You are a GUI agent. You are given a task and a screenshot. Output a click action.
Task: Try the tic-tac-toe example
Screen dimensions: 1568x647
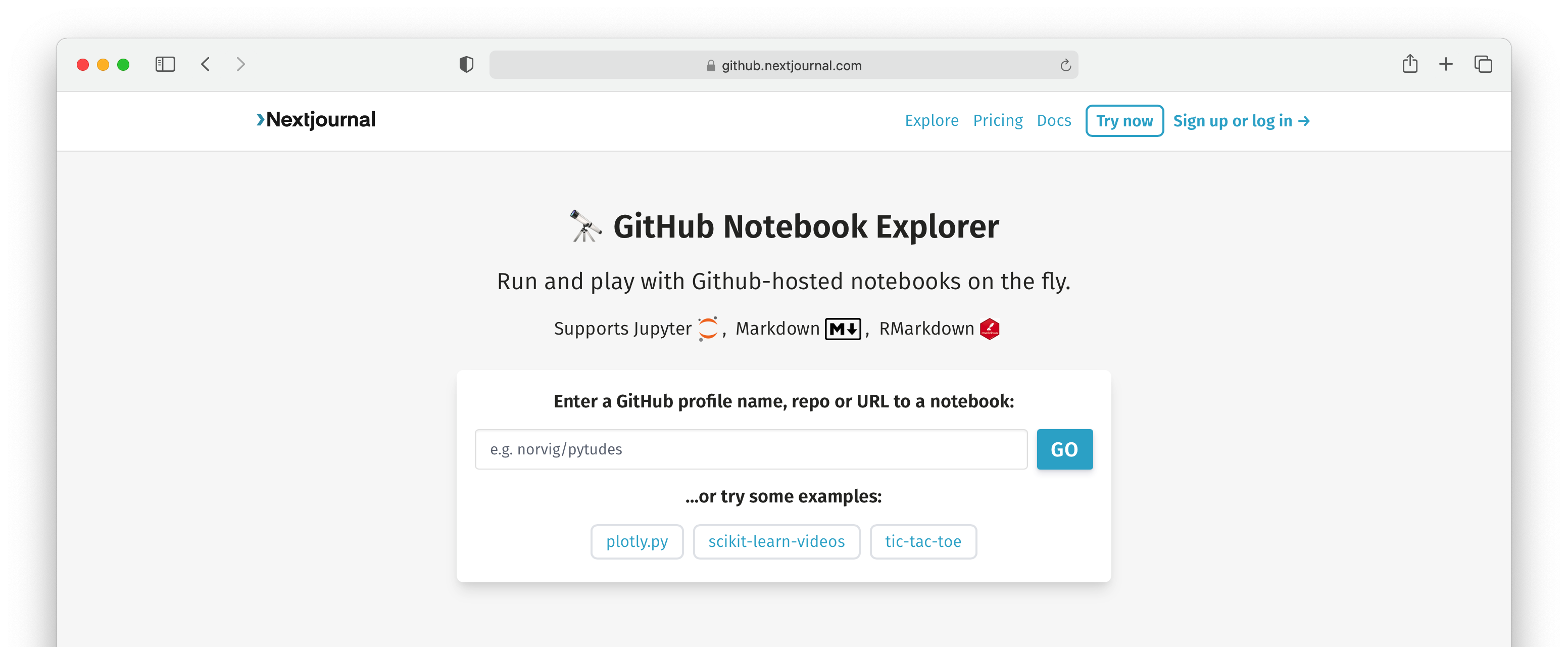click(923, 541)
